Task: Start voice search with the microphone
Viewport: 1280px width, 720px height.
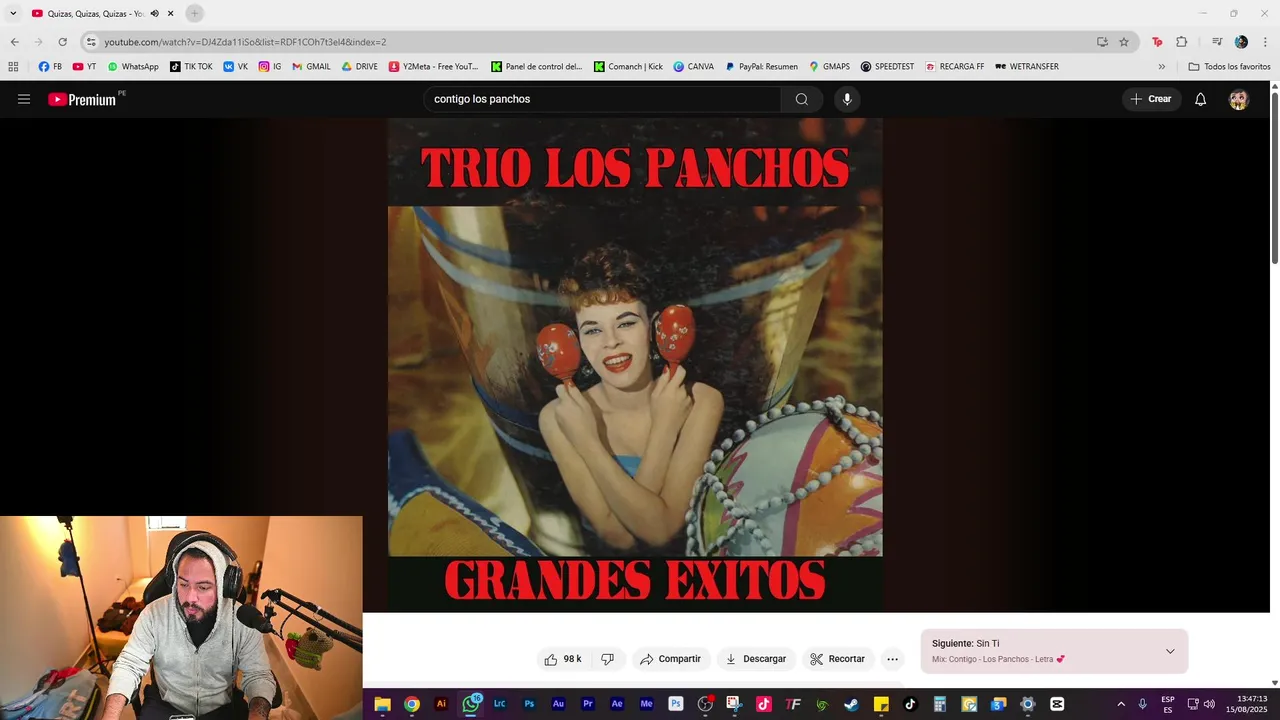Action: pos(847,99)
